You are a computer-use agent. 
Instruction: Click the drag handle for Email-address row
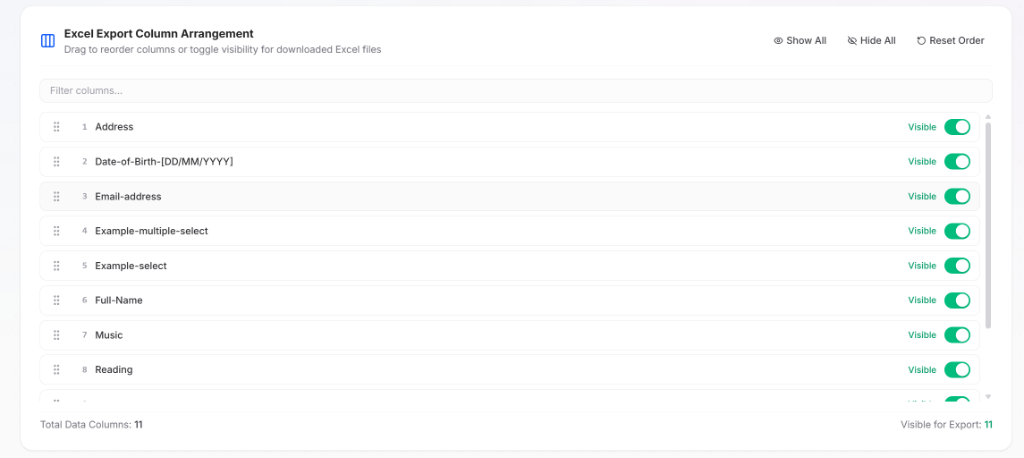(x=57, y=196)
